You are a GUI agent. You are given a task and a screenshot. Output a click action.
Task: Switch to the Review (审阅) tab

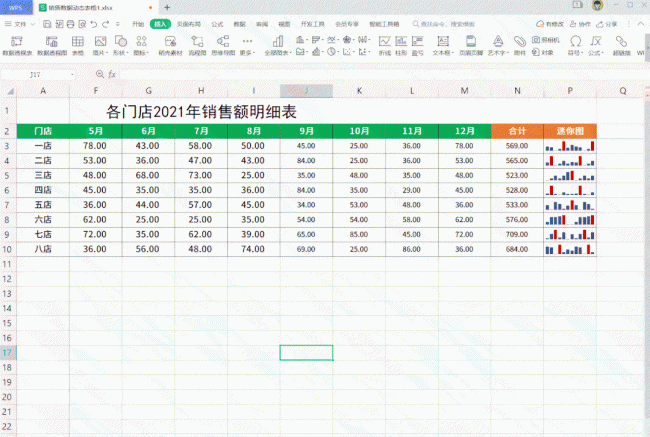coord(262,24)
